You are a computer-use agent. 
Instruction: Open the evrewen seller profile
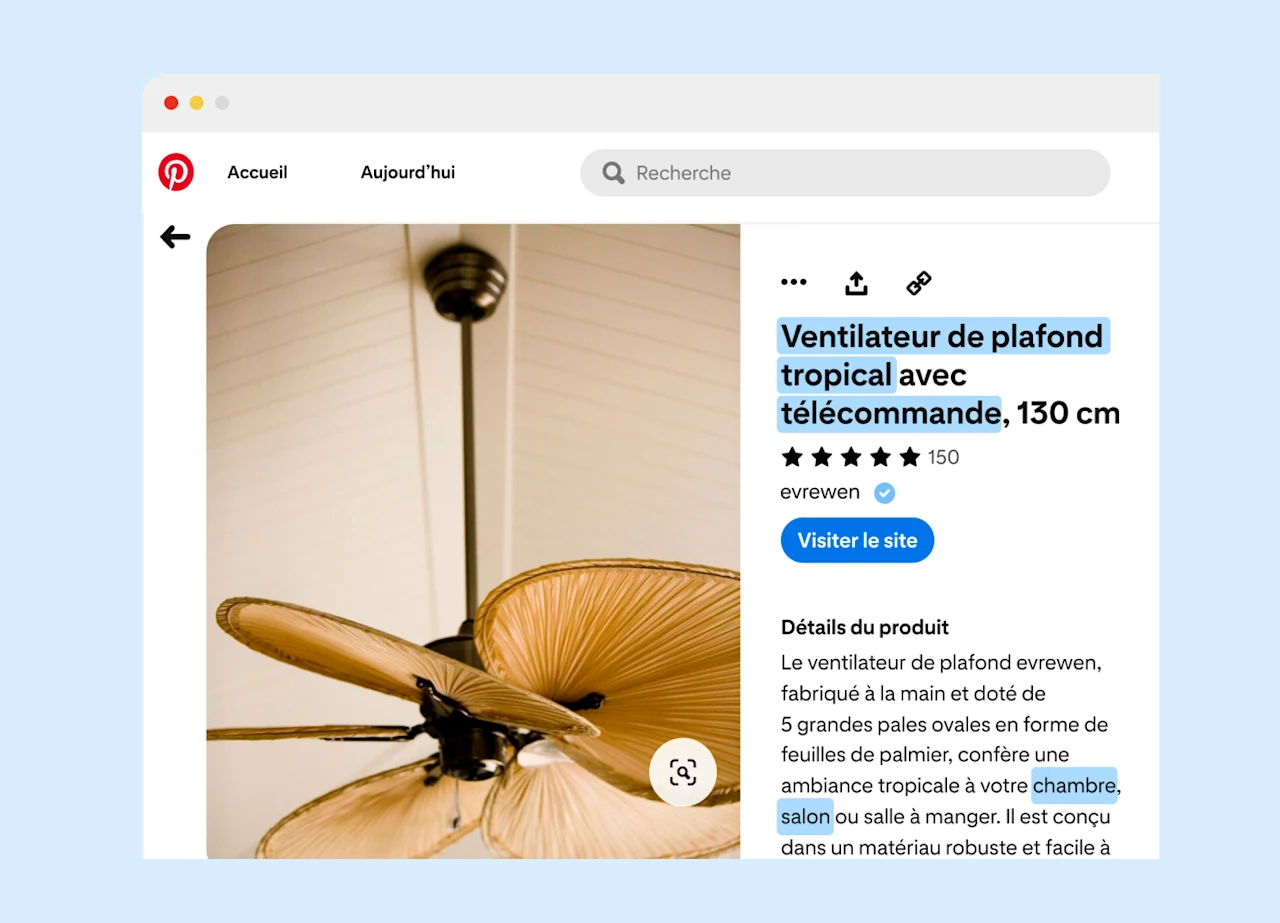pos(820,491)
